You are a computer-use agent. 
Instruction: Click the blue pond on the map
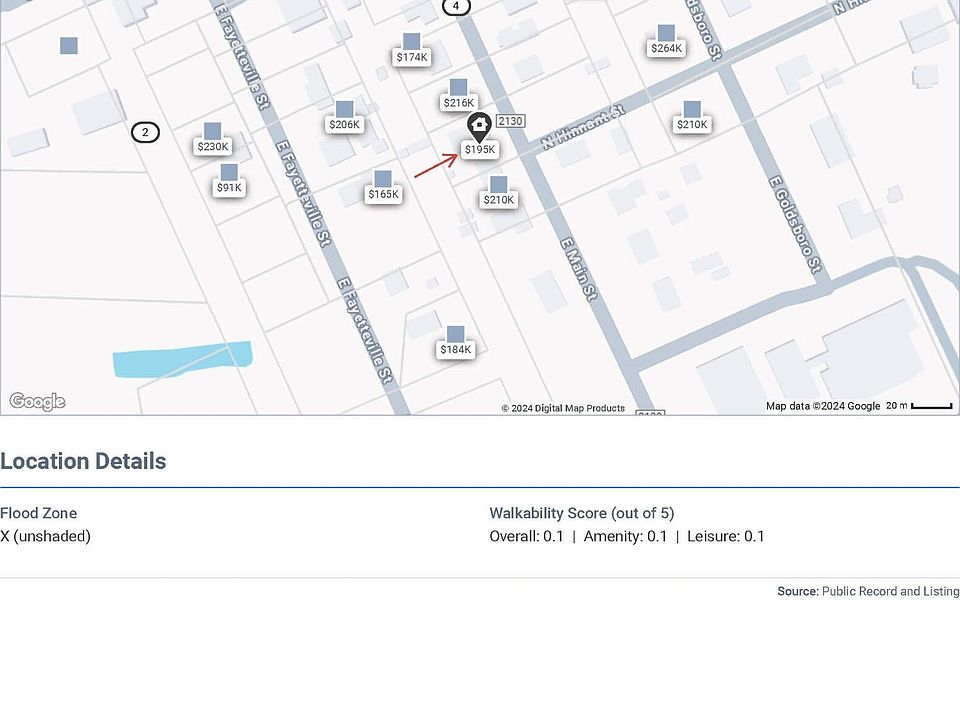(x=181, y=360)
